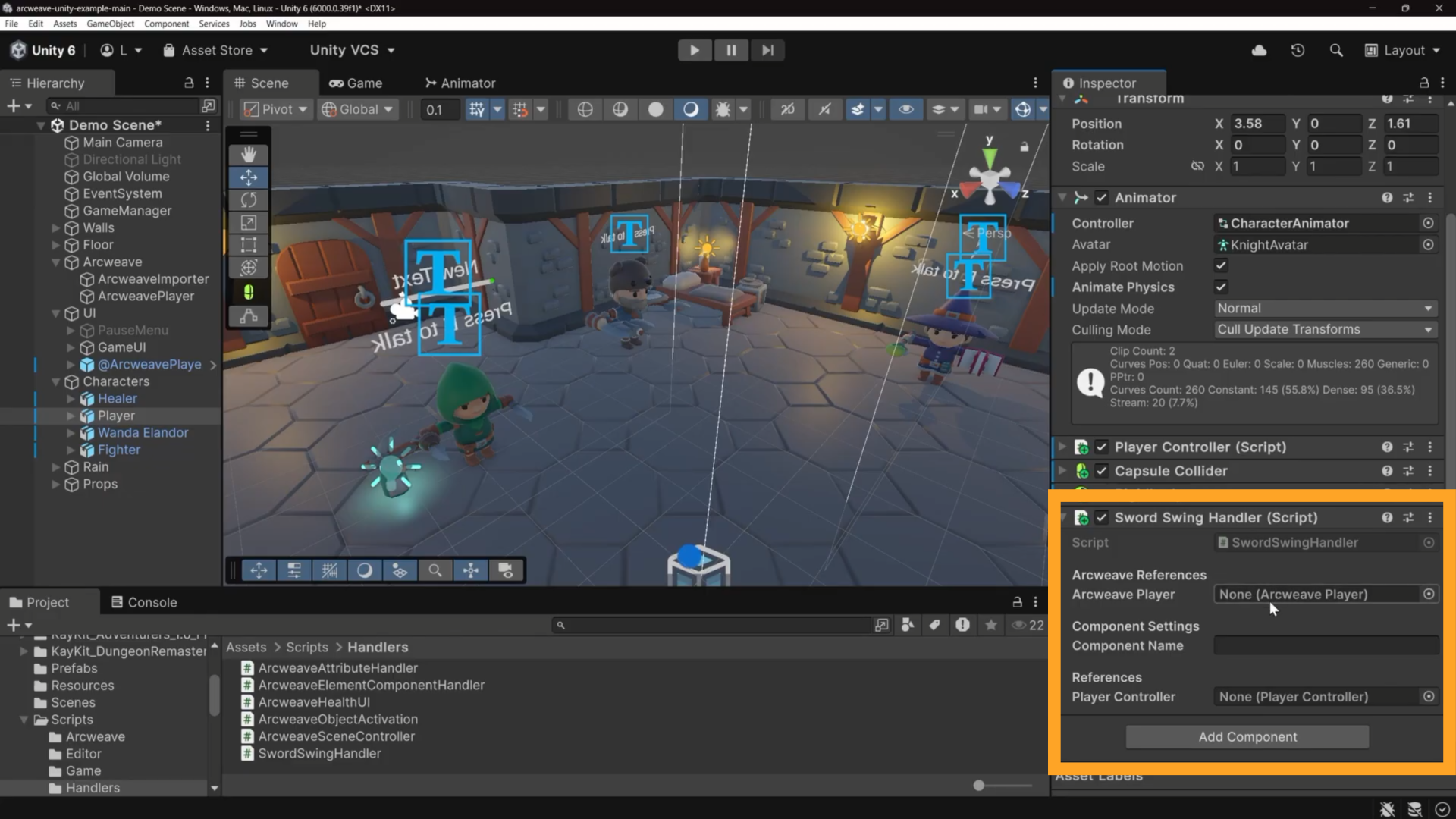Open Global handle rotation dropdown
Screen dimensions: 1456x819
[x=357, y=109]
